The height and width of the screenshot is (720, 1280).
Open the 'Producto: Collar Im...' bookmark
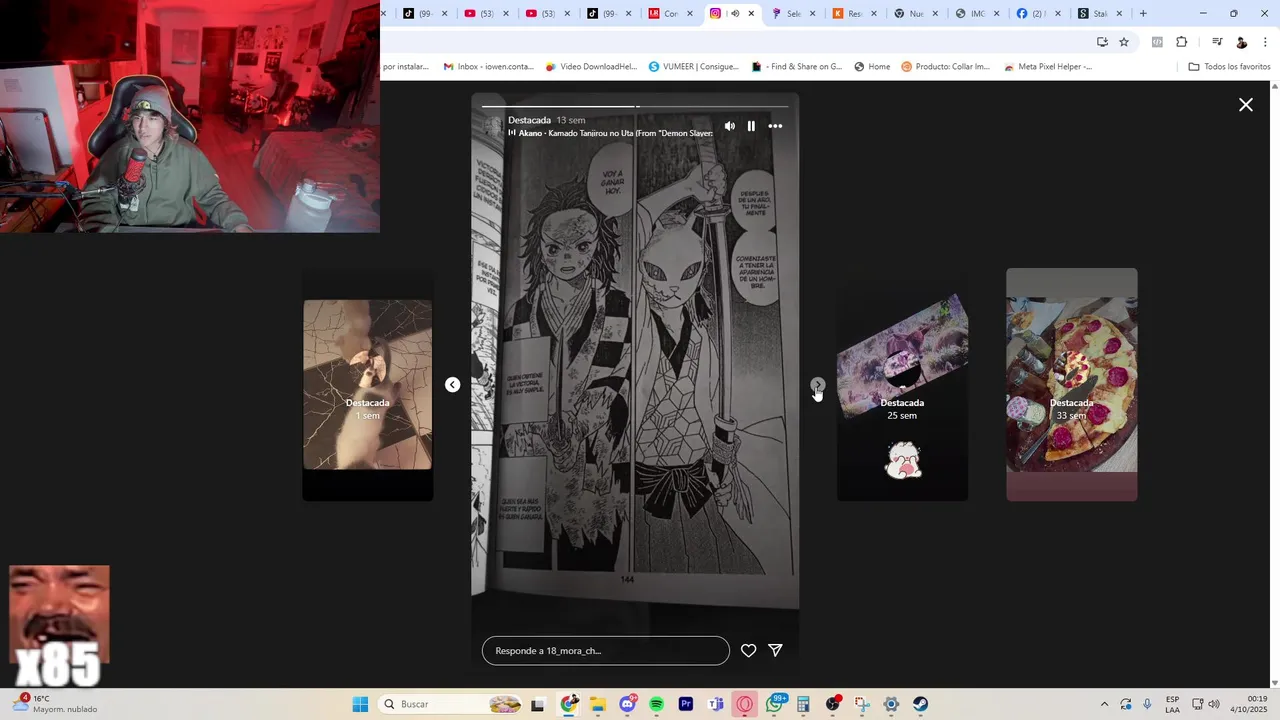(x=945, y=67)
